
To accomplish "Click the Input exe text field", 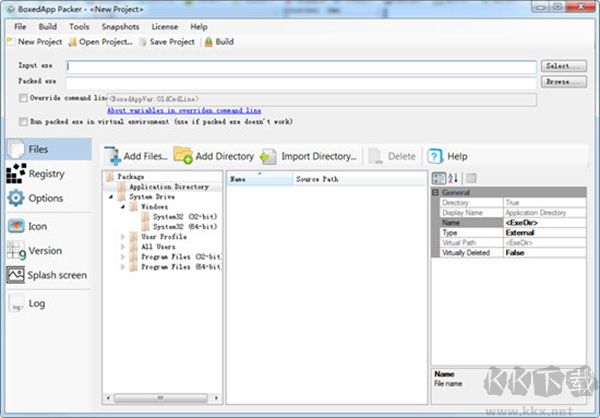I will [x=301, y=67].
